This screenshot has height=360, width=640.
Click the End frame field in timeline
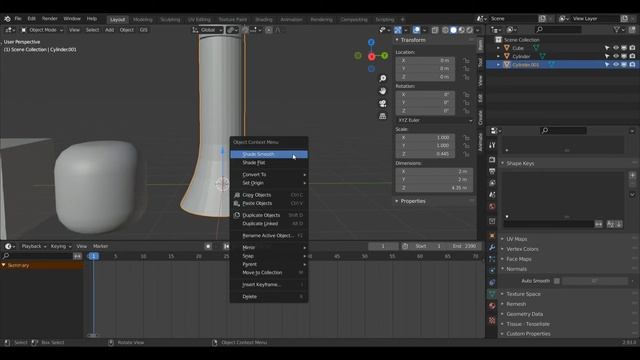point(465,246)
